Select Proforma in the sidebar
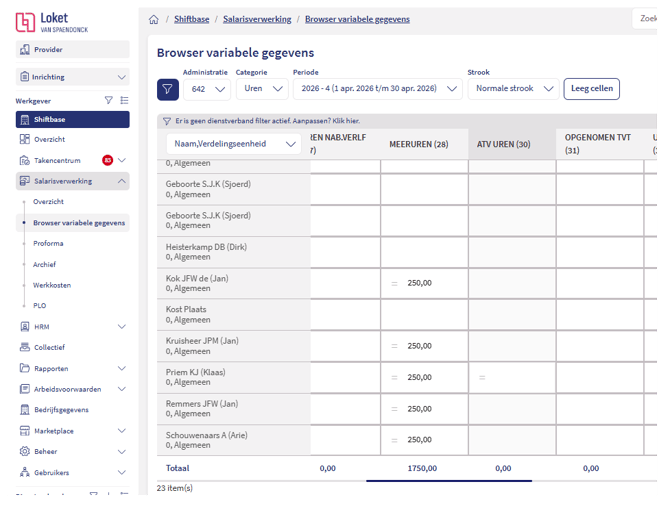 click(x=48, y=243)
